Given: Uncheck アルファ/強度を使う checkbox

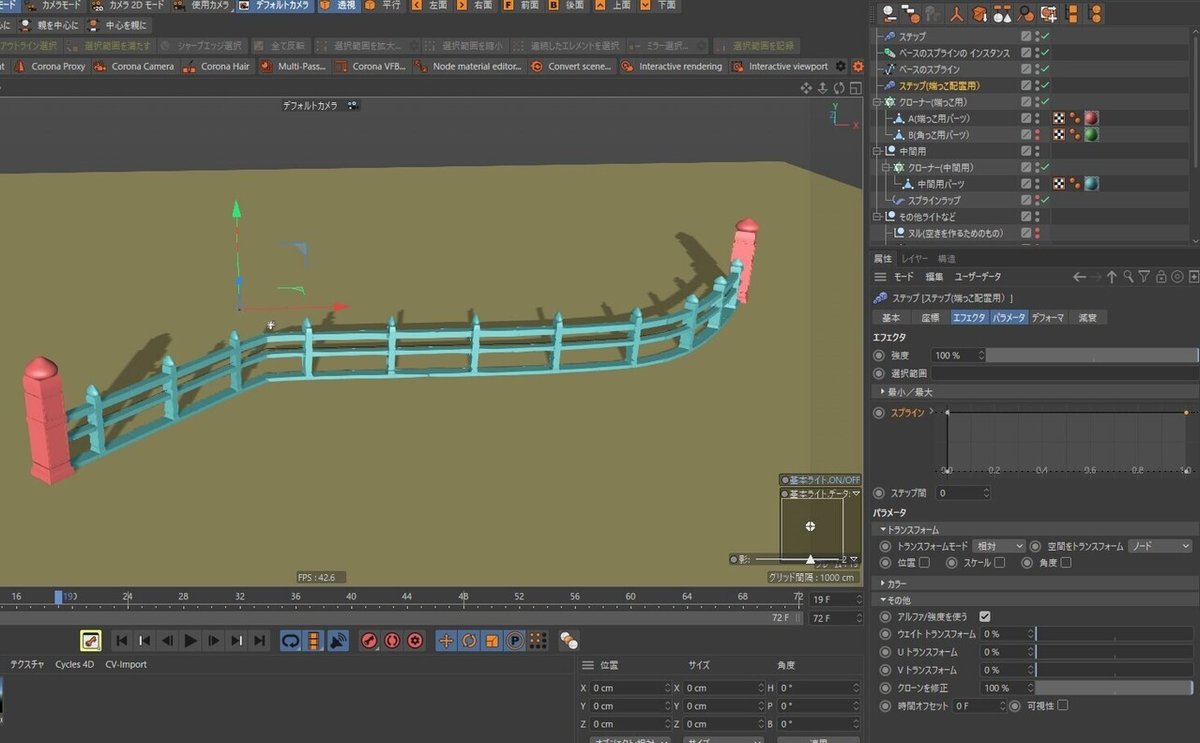Looking at the screenshot, I should (985, 616).
